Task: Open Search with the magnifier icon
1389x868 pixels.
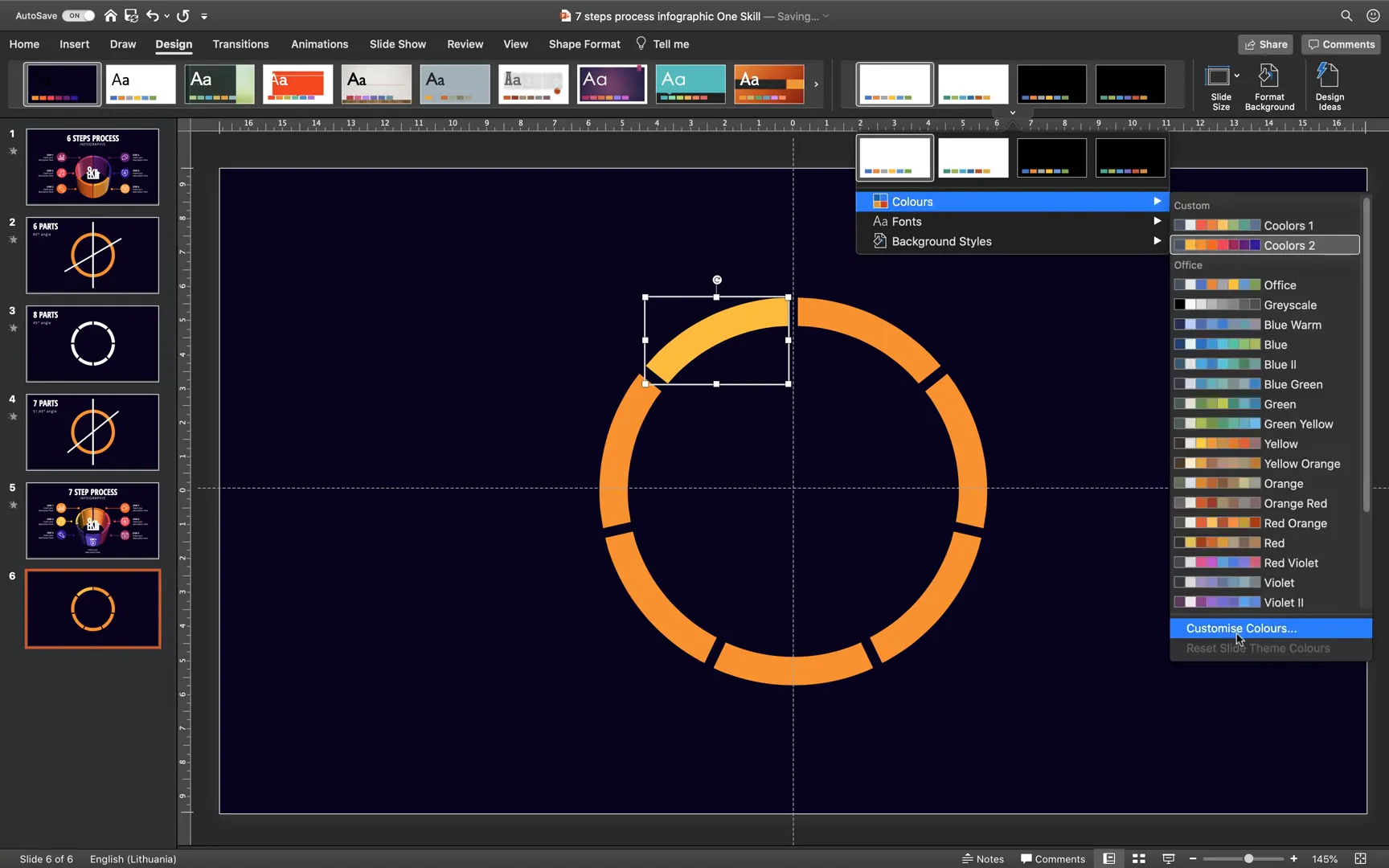Action: coord(1346,15)
